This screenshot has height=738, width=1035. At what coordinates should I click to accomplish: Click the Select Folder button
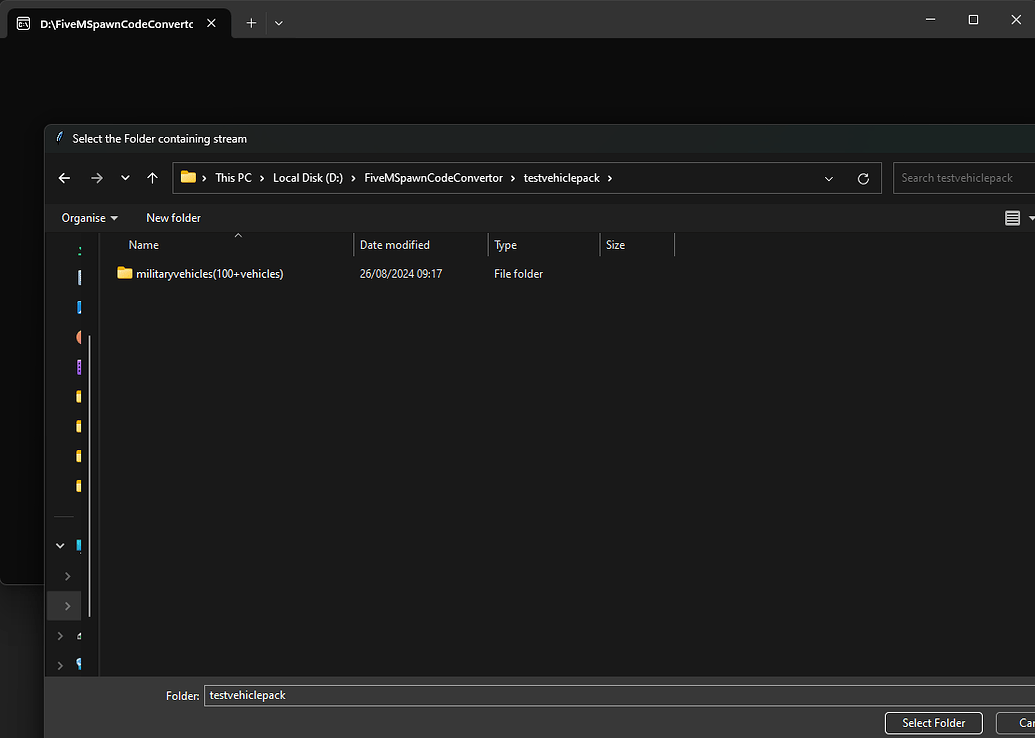pyautogui.click(x=933, y=722)
